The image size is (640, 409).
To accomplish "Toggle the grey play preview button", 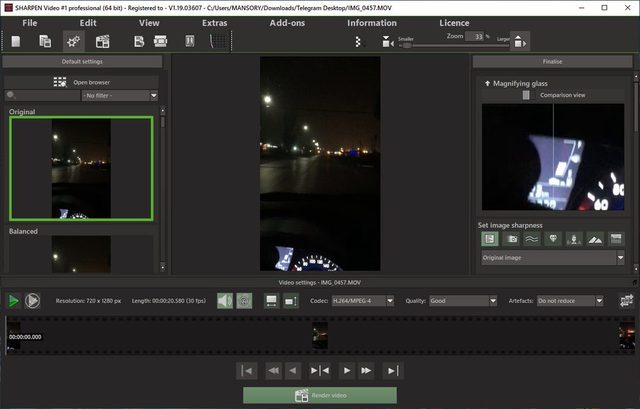I will [33, 300].
